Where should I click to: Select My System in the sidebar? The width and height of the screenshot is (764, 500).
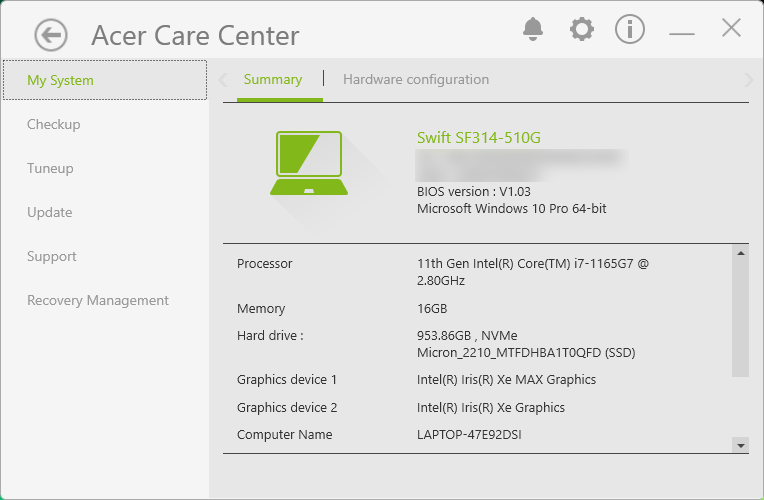(60, 81)
